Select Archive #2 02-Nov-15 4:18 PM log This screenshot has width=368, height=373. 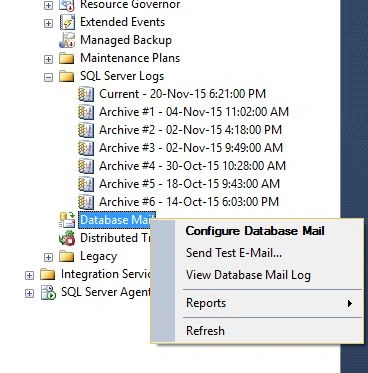pos(190,130)
